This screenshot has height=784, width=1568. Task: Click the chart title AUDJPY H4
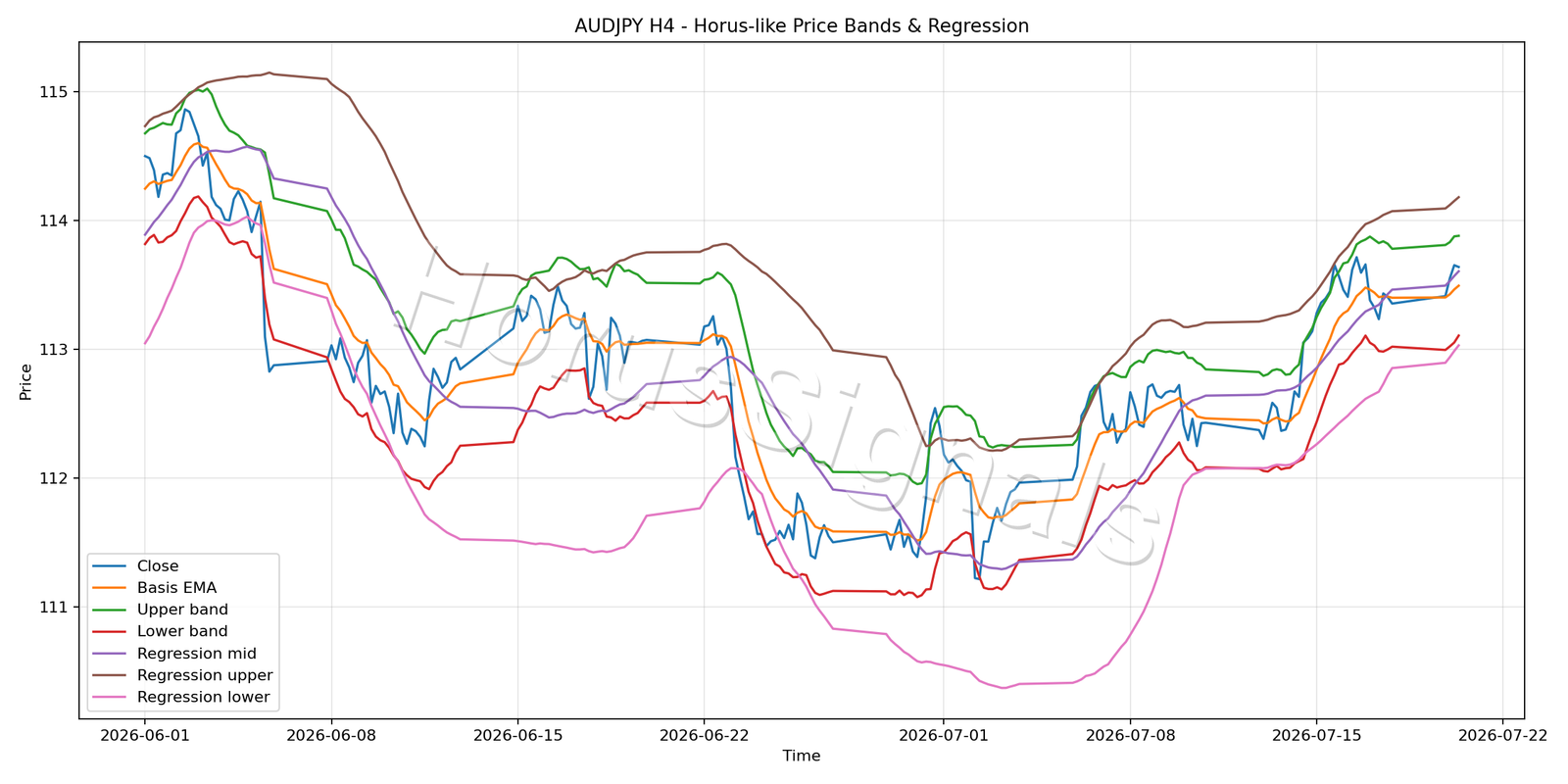click(x=801, y=26)
